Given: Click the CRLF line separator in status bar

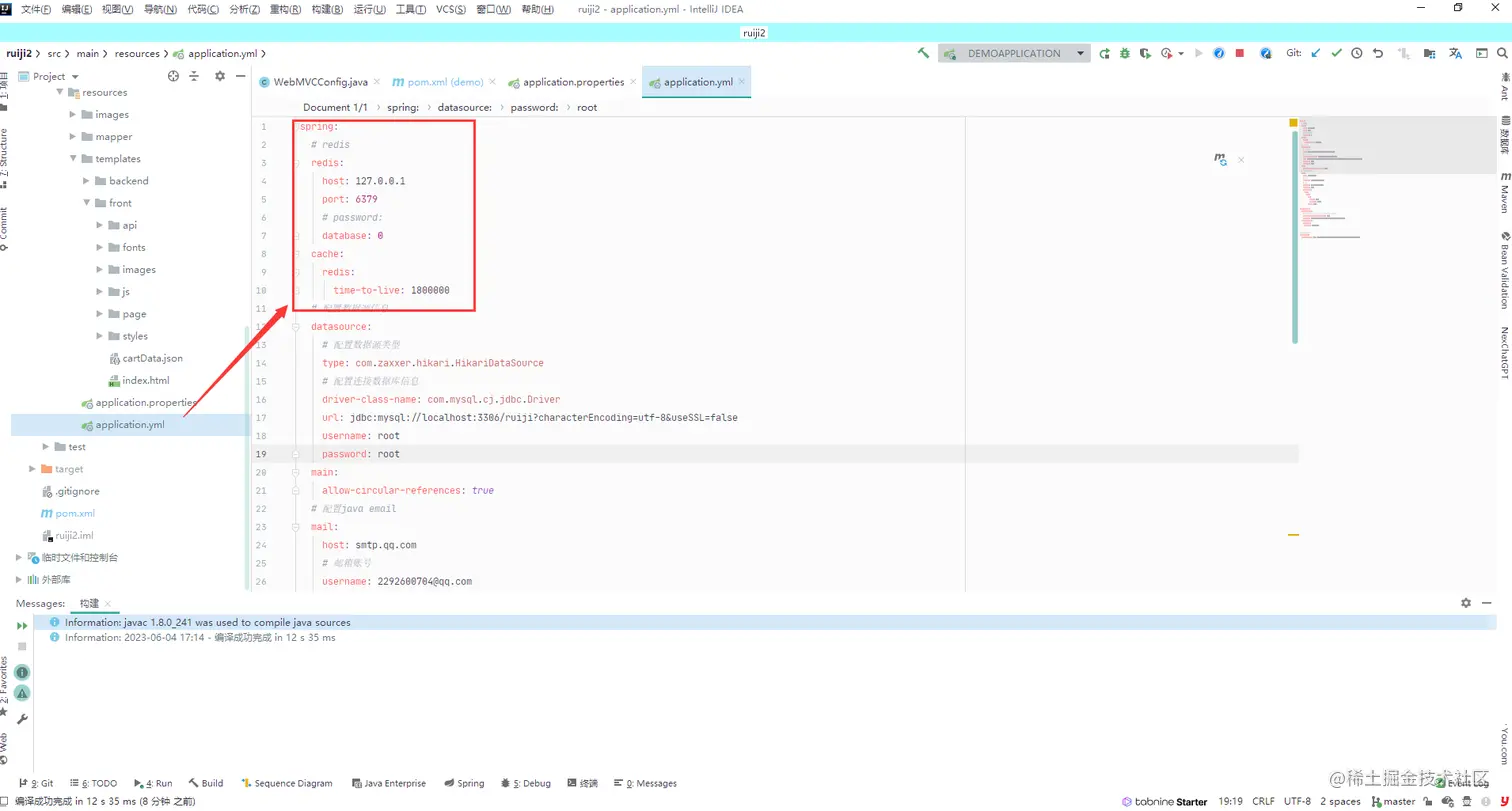Looking at the screenshot, I should (x=1263, y=801).
